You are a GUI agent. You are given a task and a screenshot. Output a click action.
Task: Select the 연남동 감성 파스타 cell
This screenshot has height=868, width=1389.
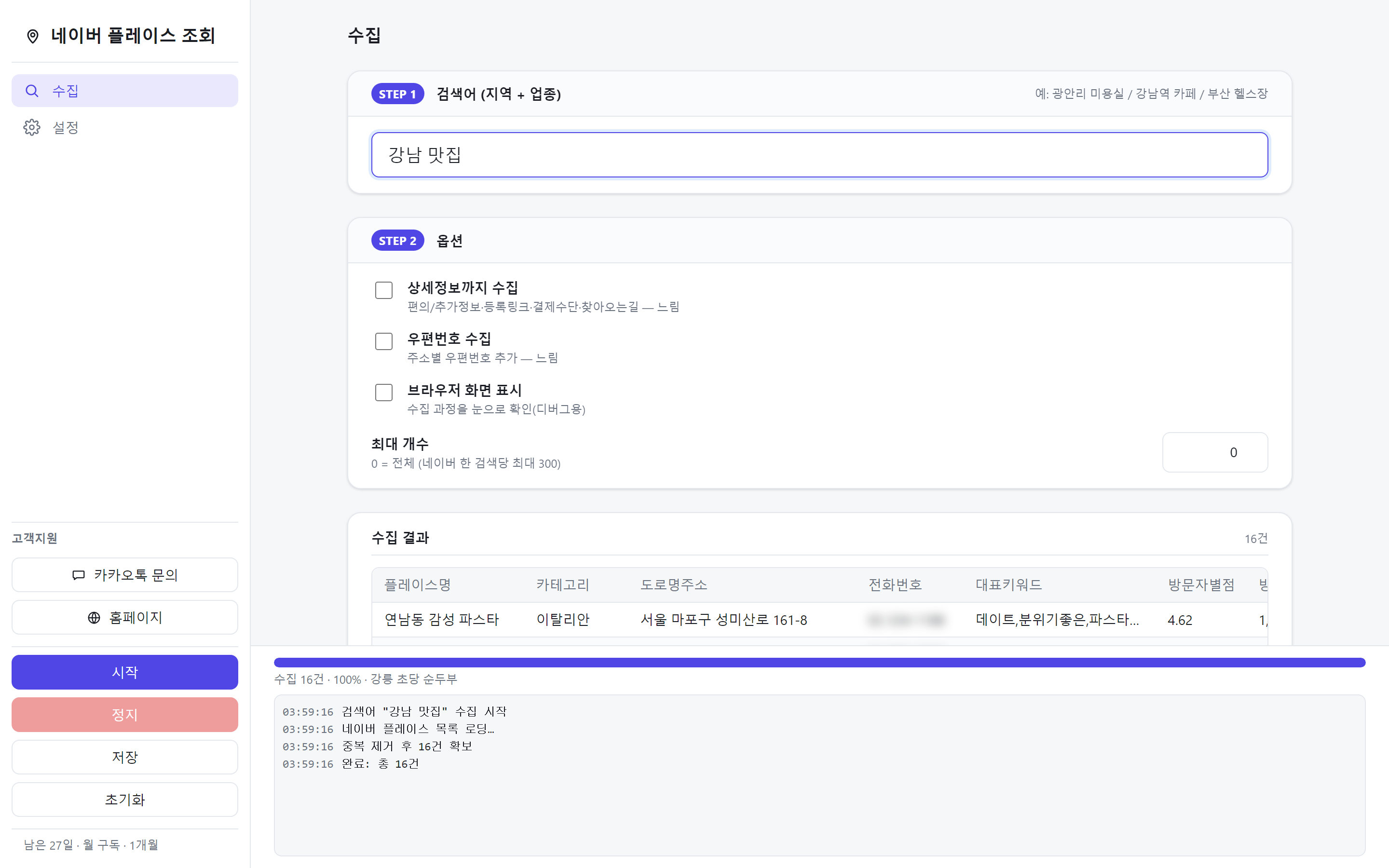441,620
